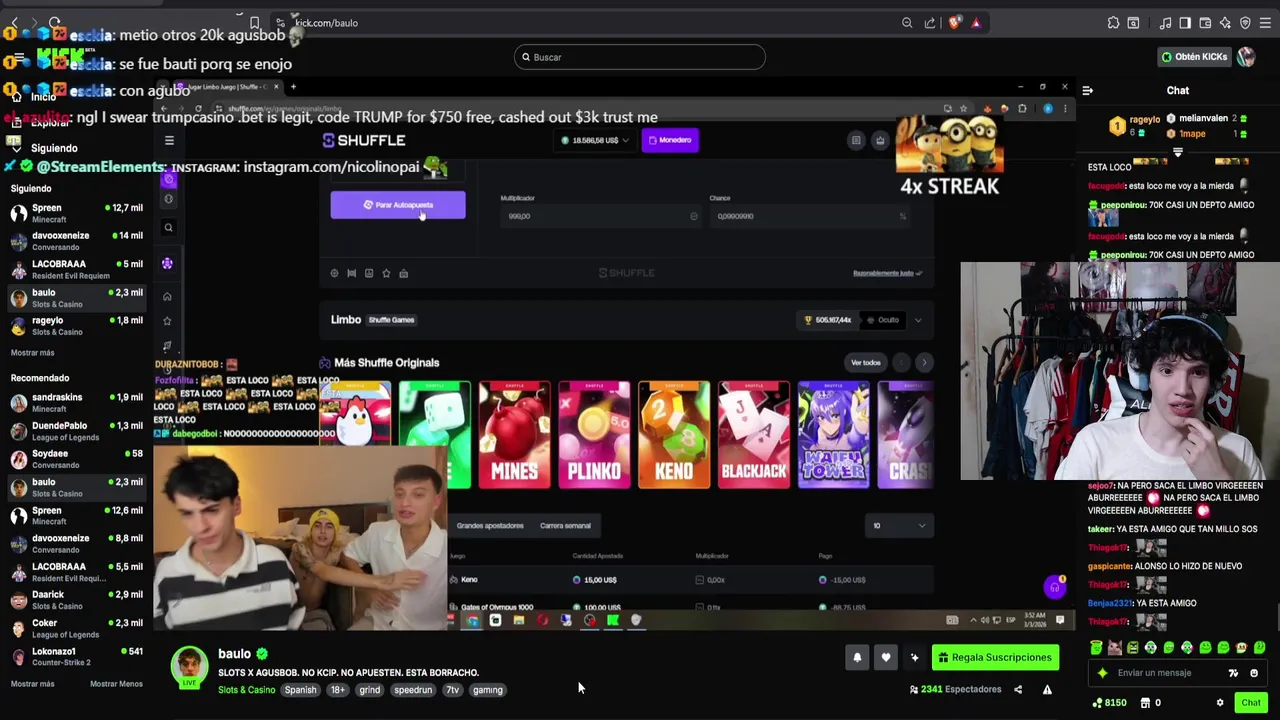Click the zoom magnifier icon in address bar
The width and height of the screenshot is (1280, 720).
[x=907, y=23]
